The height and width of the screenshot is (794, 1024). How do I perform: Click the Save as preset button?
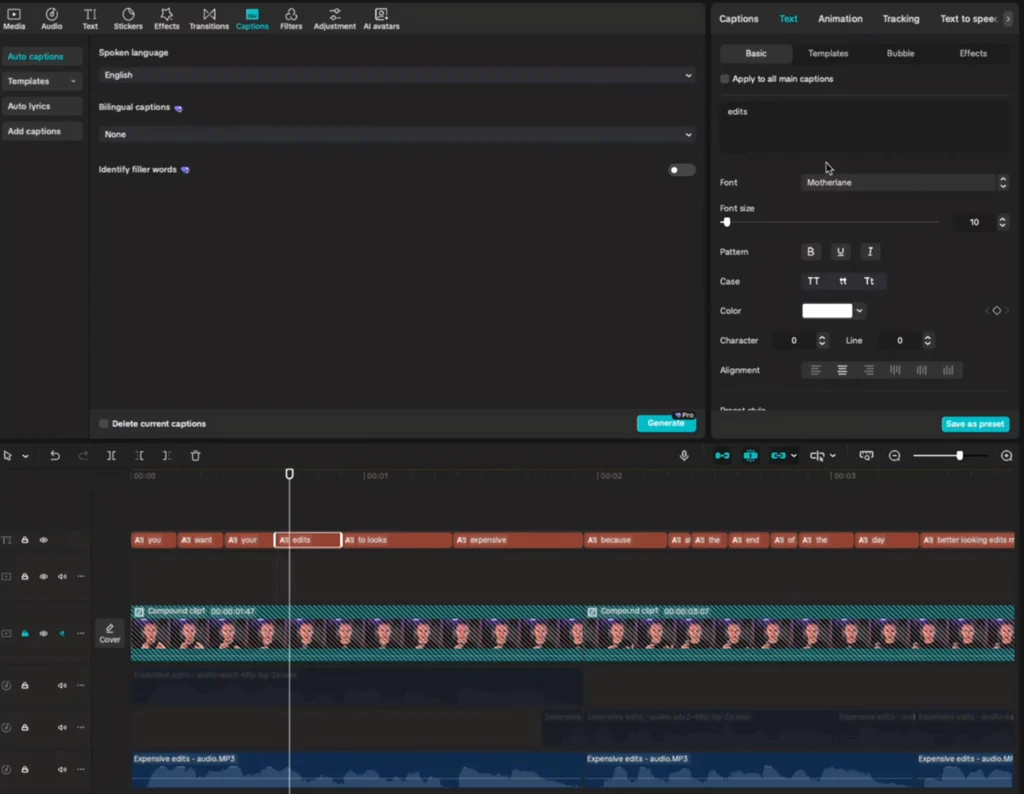(x=975, y=424)
